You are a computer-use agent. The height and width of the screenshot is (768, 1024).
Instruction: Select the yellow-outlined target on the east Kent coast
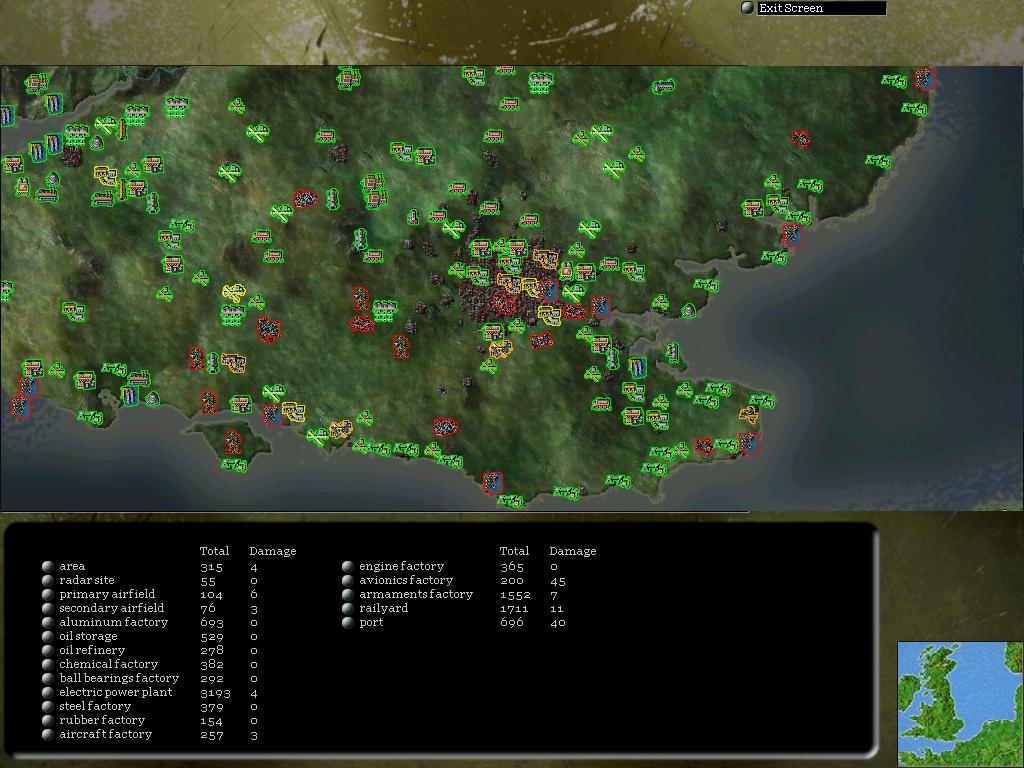tap(749, 414)
